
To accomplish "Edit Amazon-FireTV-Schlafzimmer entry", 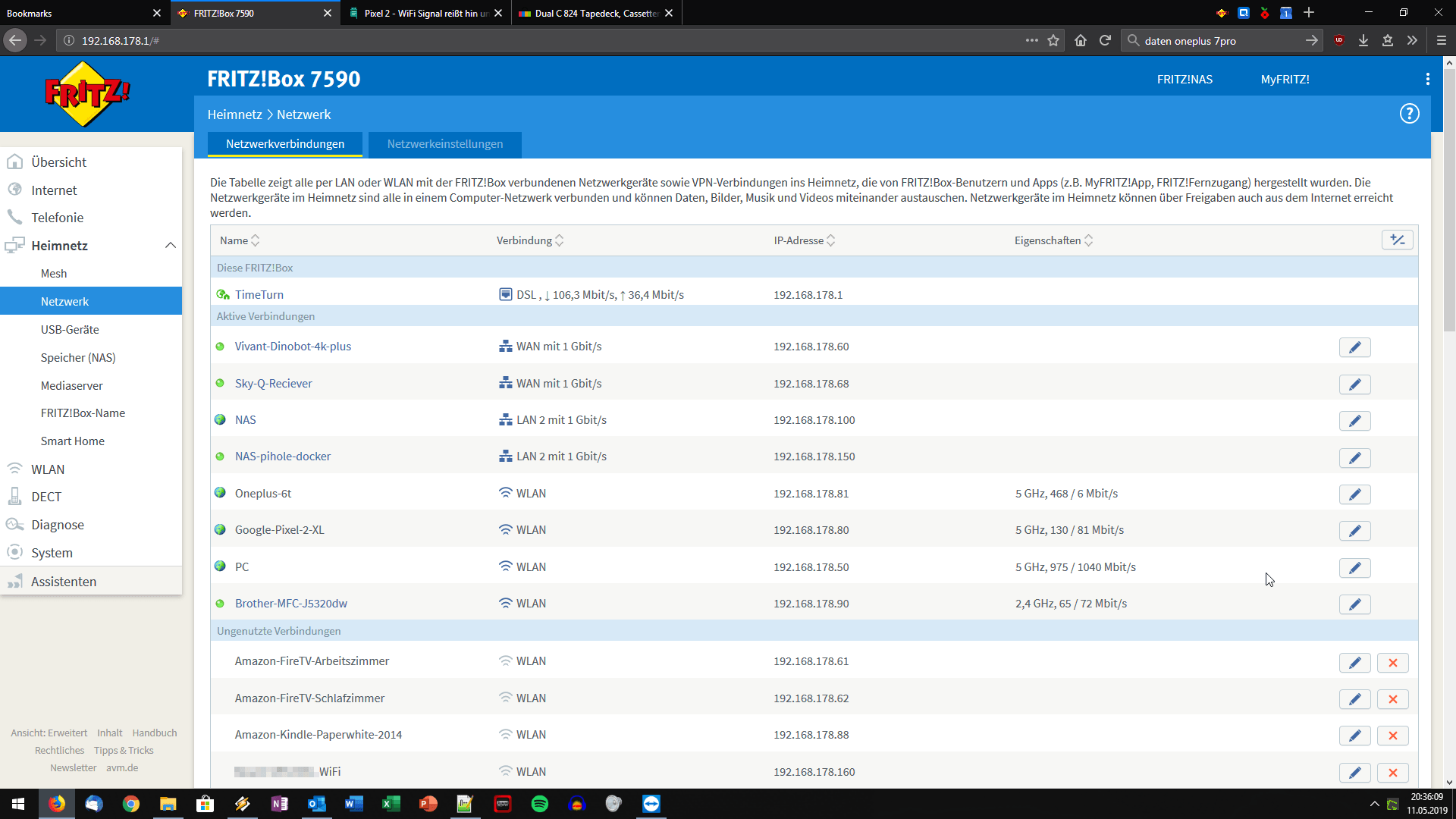I will coord(1354,699).
